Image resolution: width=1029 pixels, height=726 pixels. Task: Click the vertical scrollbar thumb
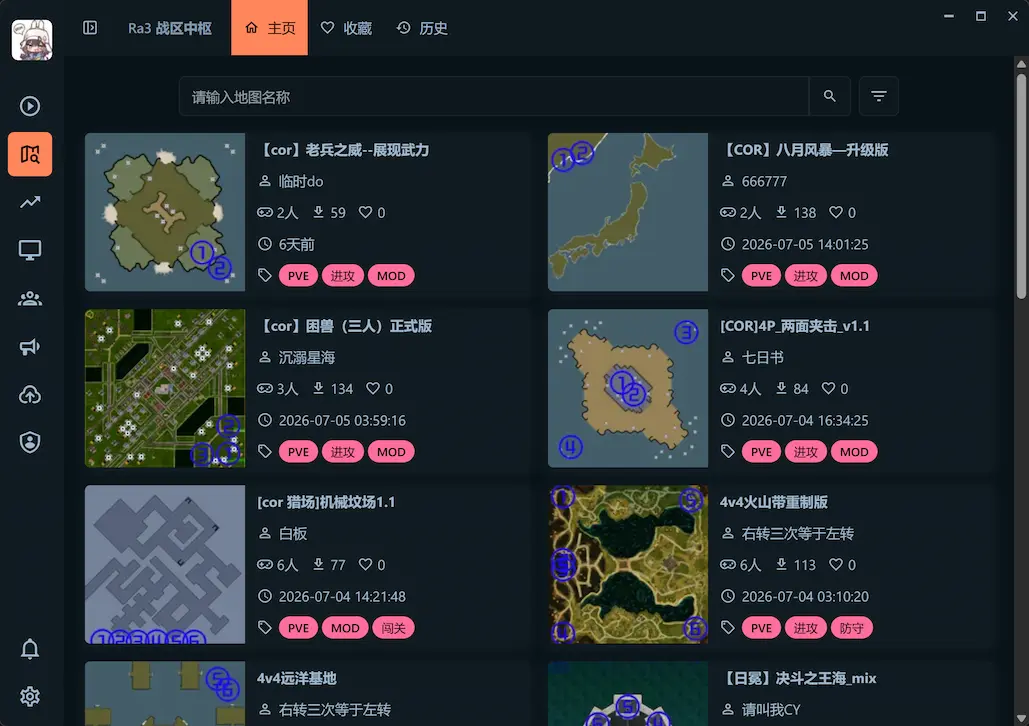pyautogui.click(x=1021, y=184)
